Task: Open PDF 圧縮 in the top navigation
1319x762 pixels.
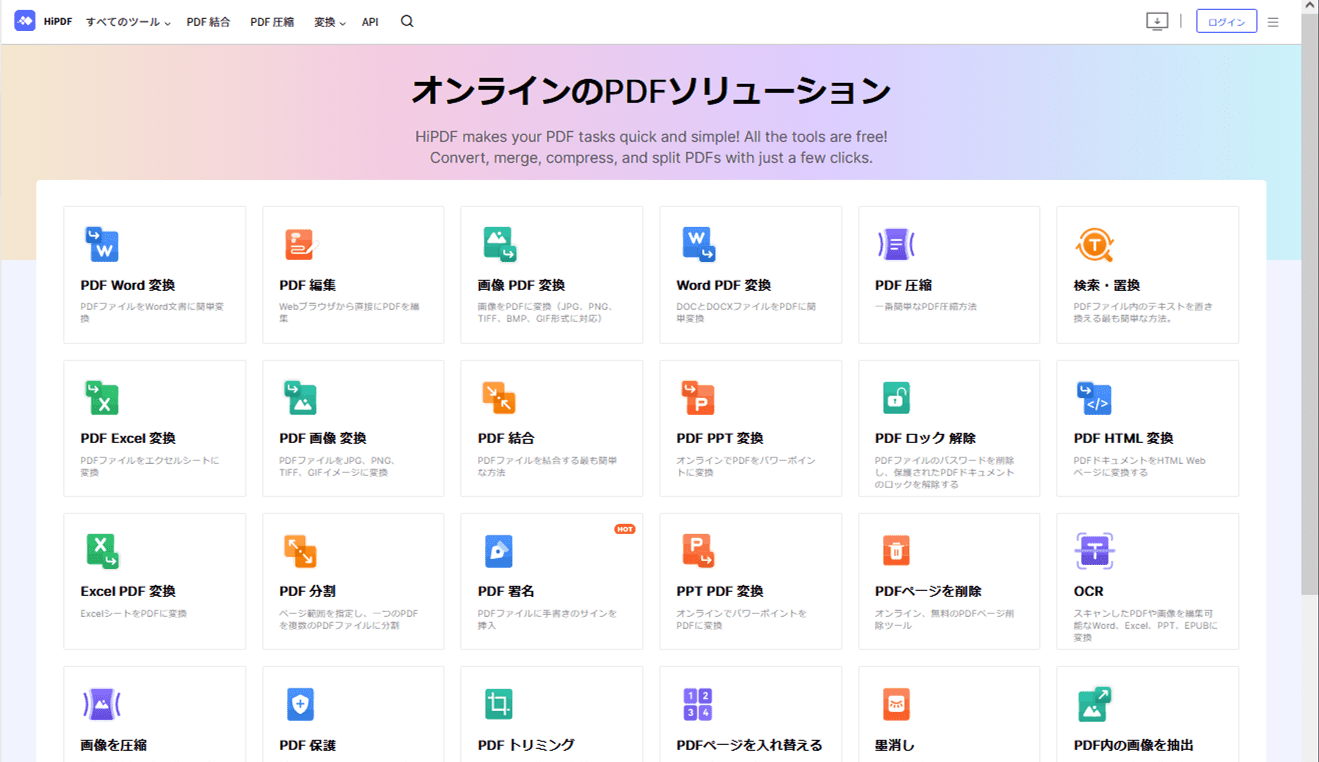Action: 272,22
